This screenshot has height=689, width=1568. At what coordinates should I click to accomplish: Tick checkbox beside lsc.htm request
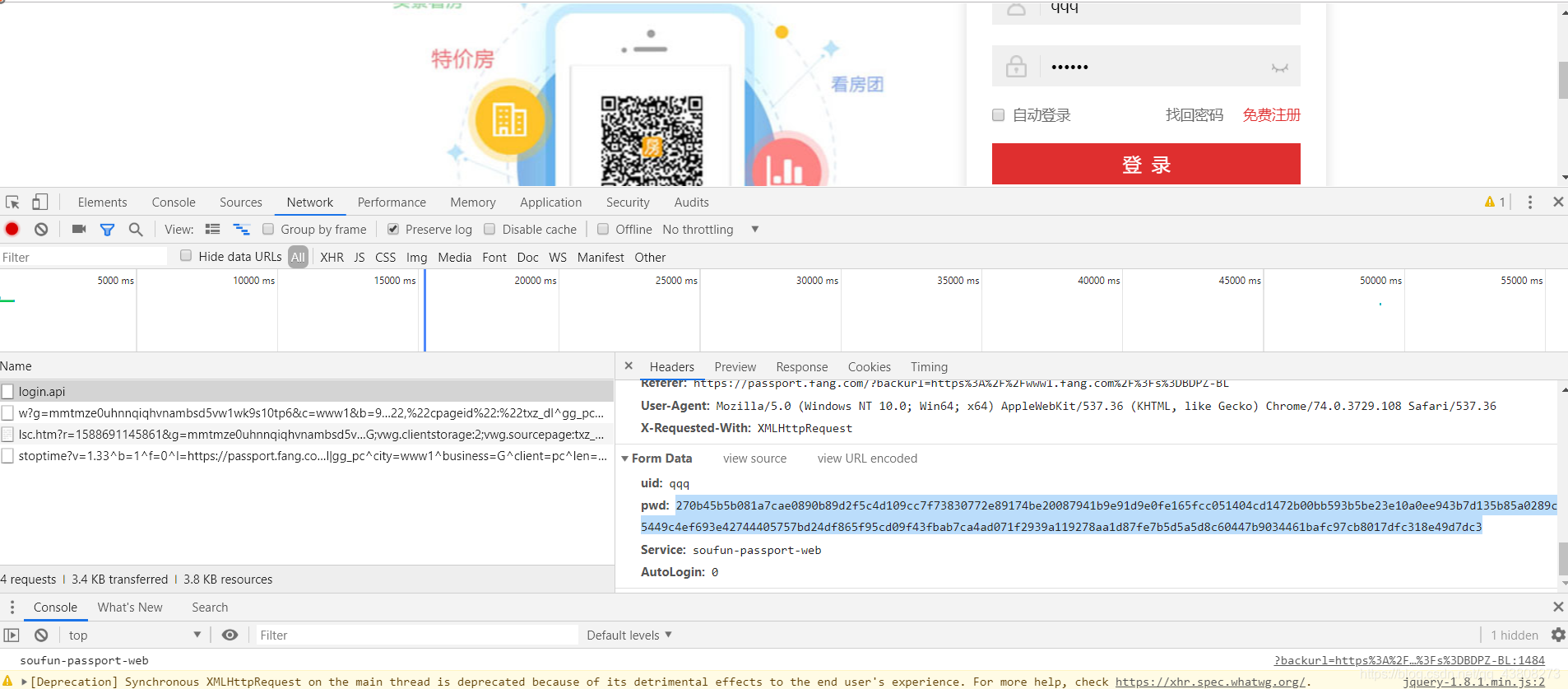(7, 435)
